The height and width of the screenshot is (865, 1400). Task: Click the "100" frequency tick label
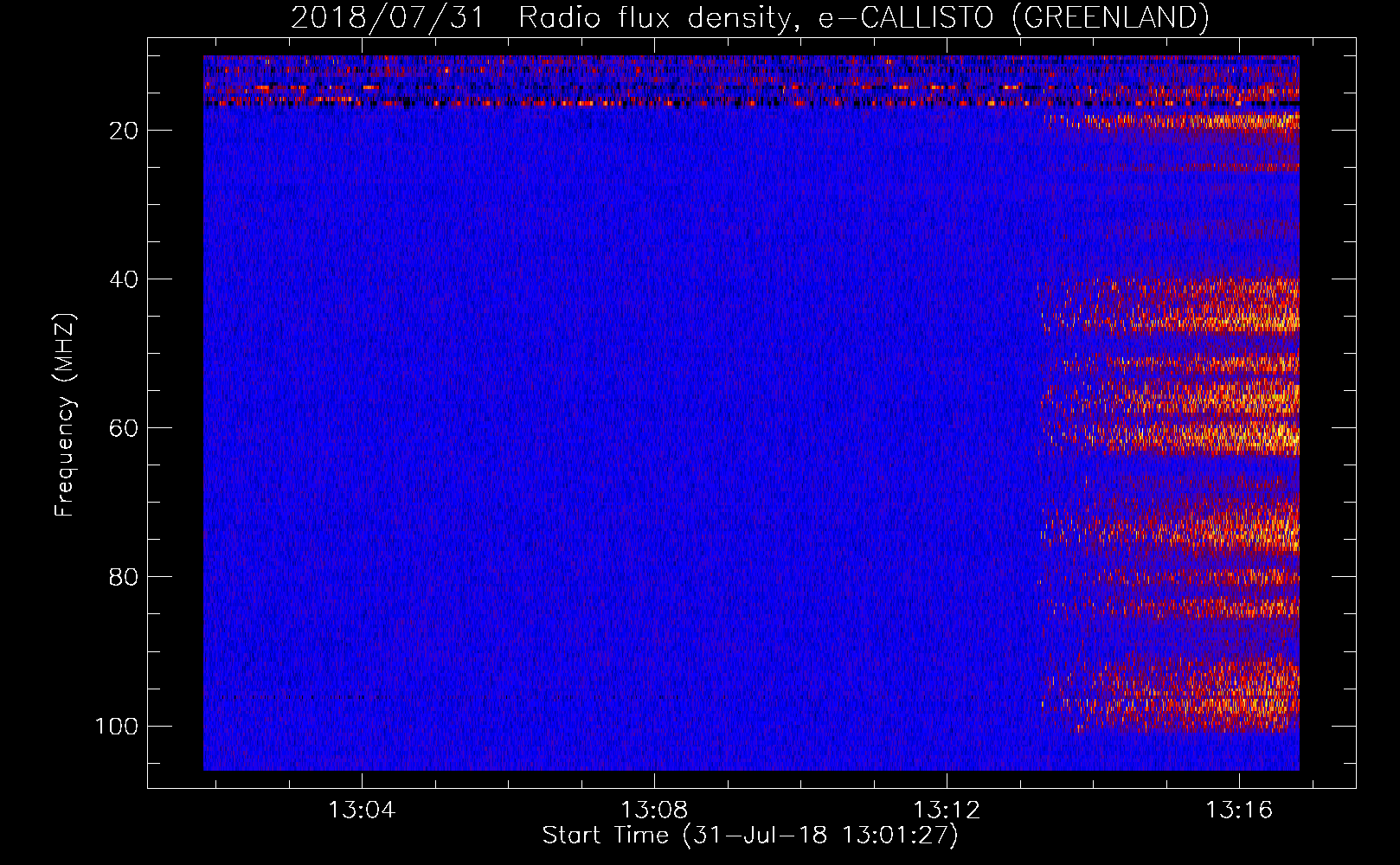pyautogui.click(x=117, y=726)
